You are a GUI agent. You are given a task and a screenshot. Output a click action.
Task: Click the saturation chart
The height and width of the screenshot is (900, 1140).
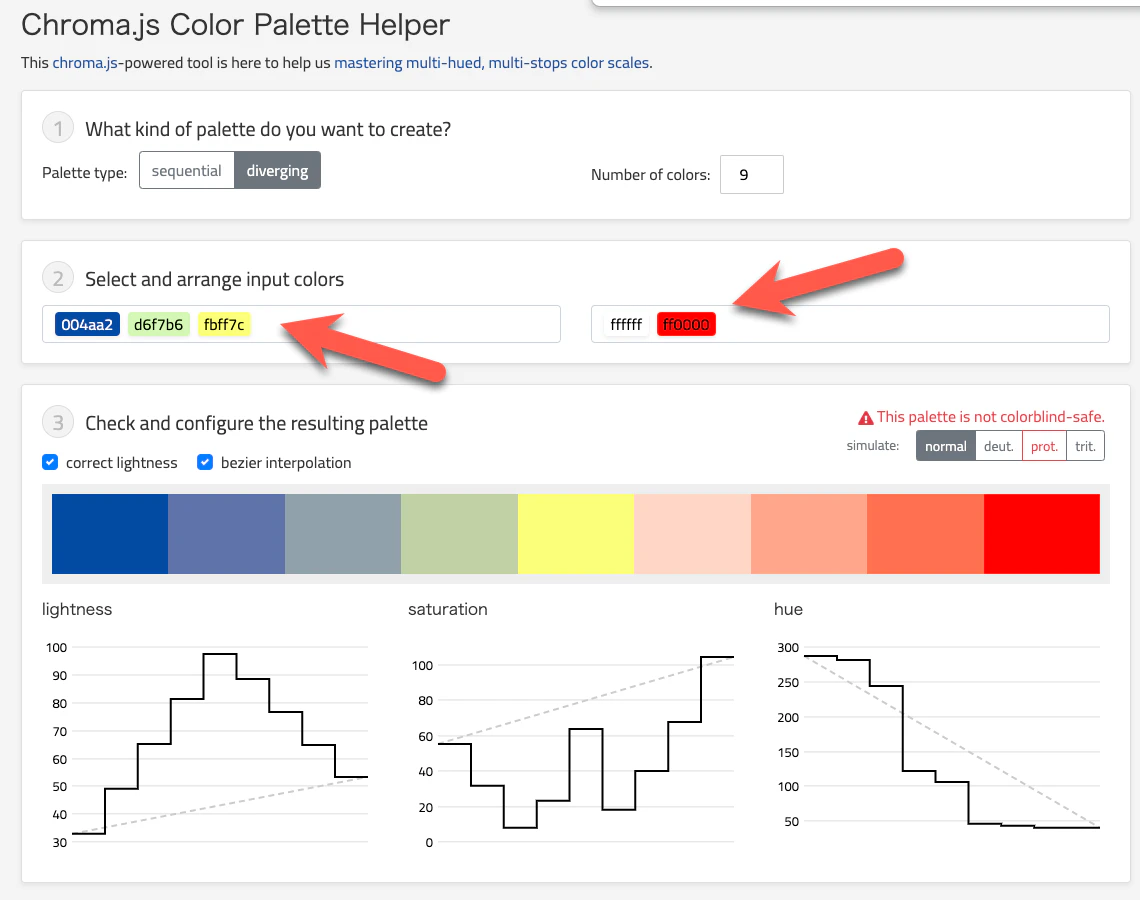[x=571, y=744]
